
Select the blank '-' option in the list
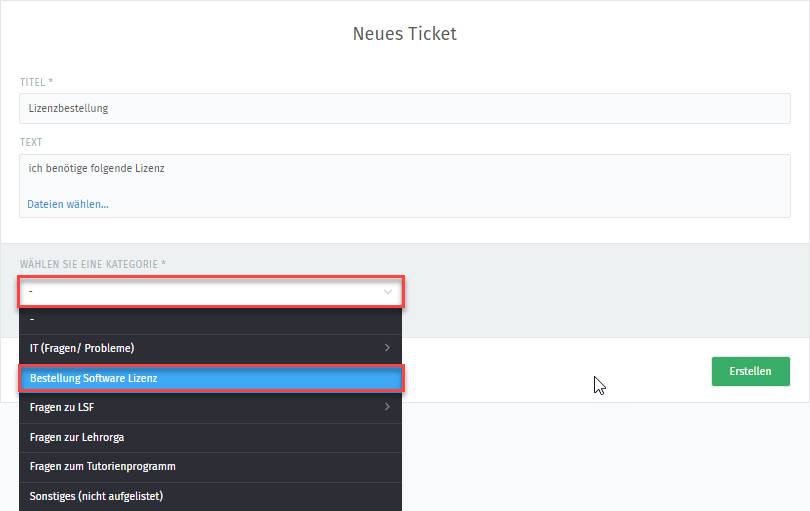coord(210,320)
